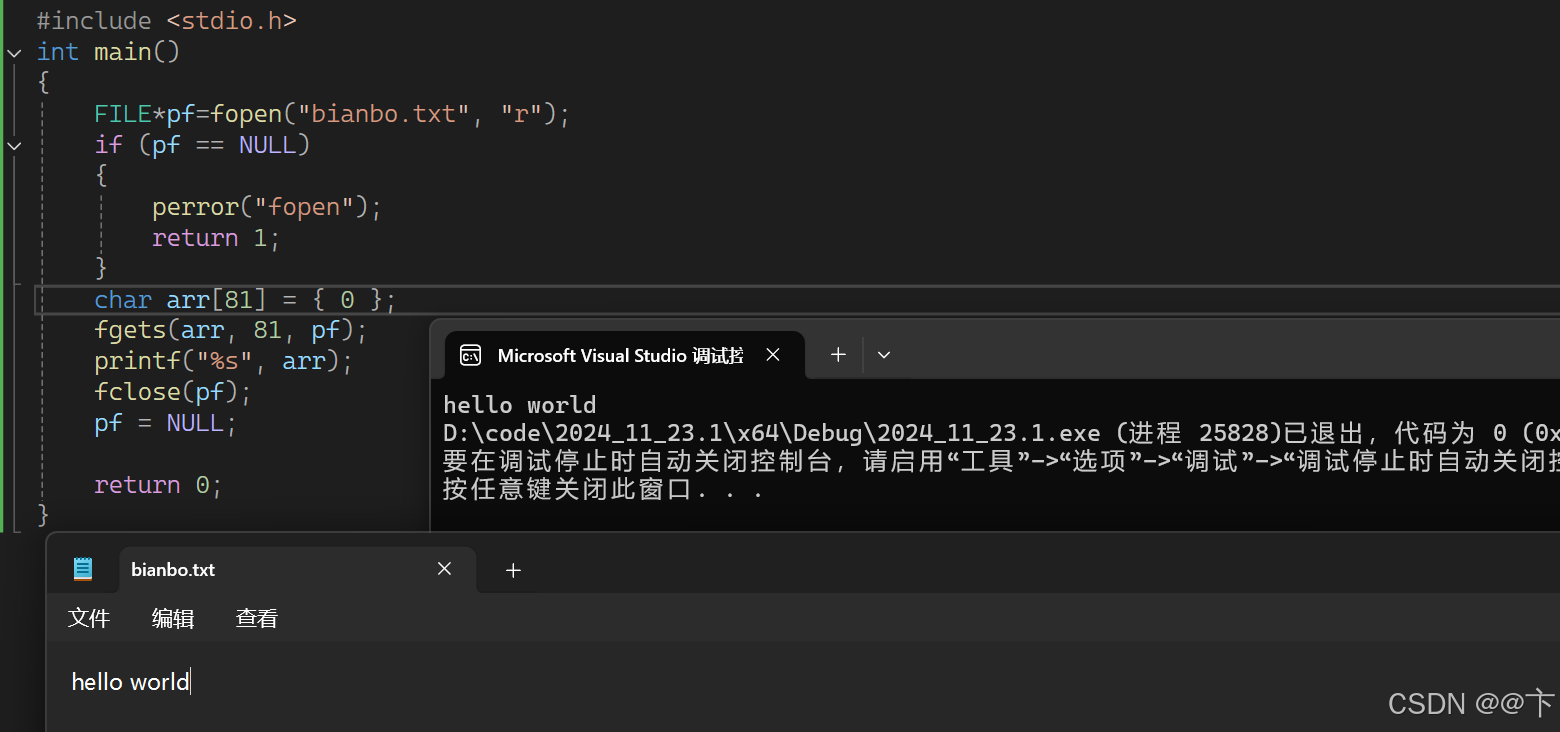Click the perror("fopen") line
This screenshot has height=732, width=1560.
pyautogui.click(x=267, y=207)
